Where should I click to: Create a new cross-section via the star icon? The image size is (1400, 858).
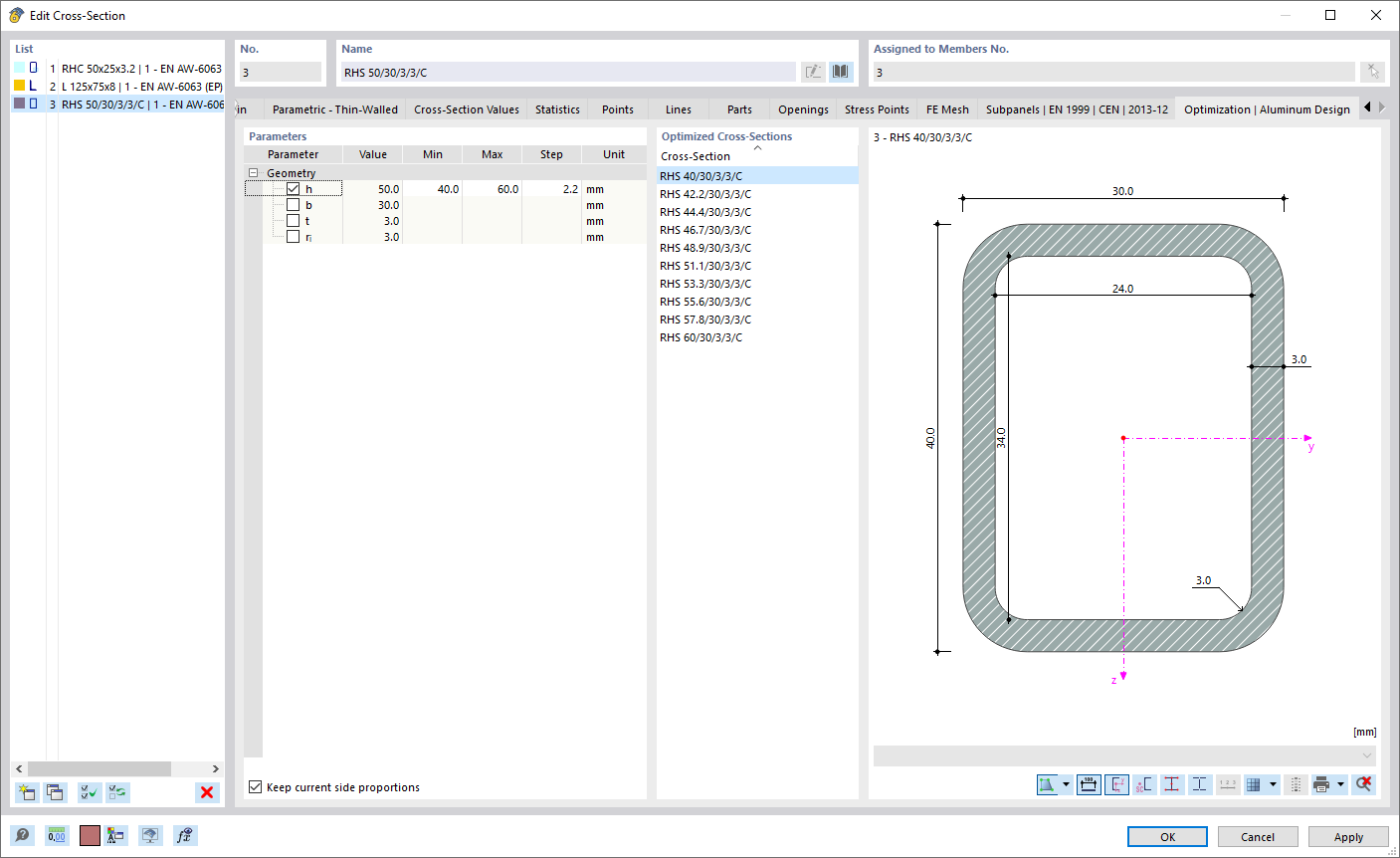(26, 792)
